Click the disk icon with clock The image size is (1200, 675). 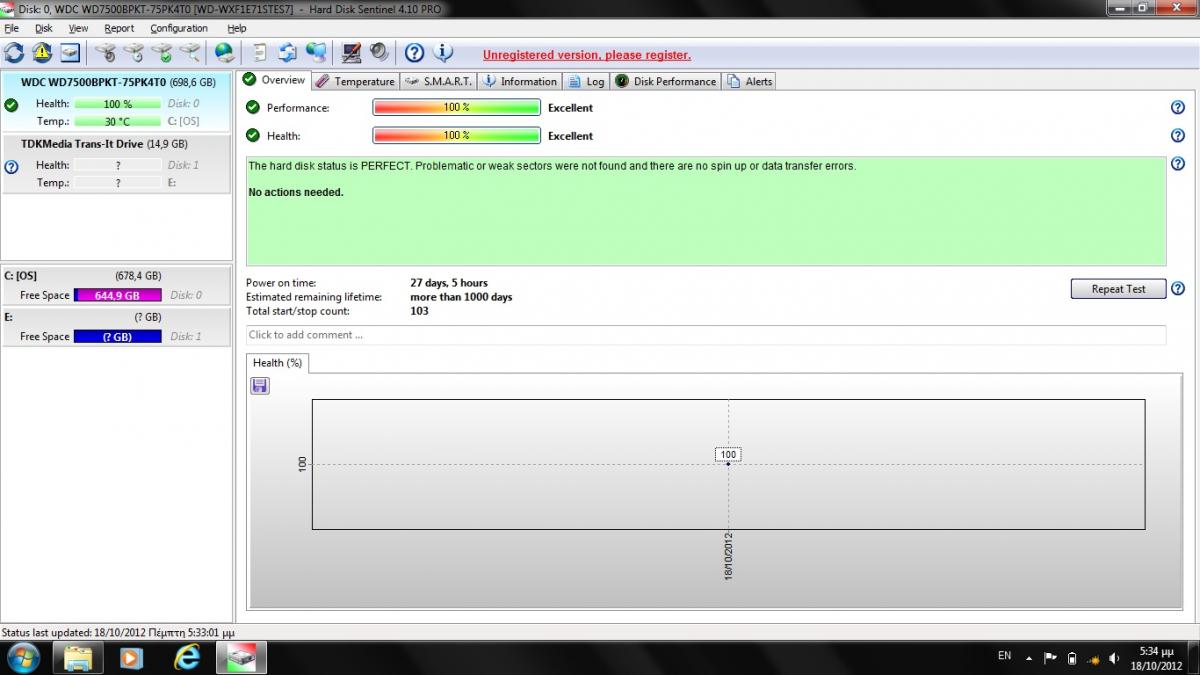pos(133,52)
